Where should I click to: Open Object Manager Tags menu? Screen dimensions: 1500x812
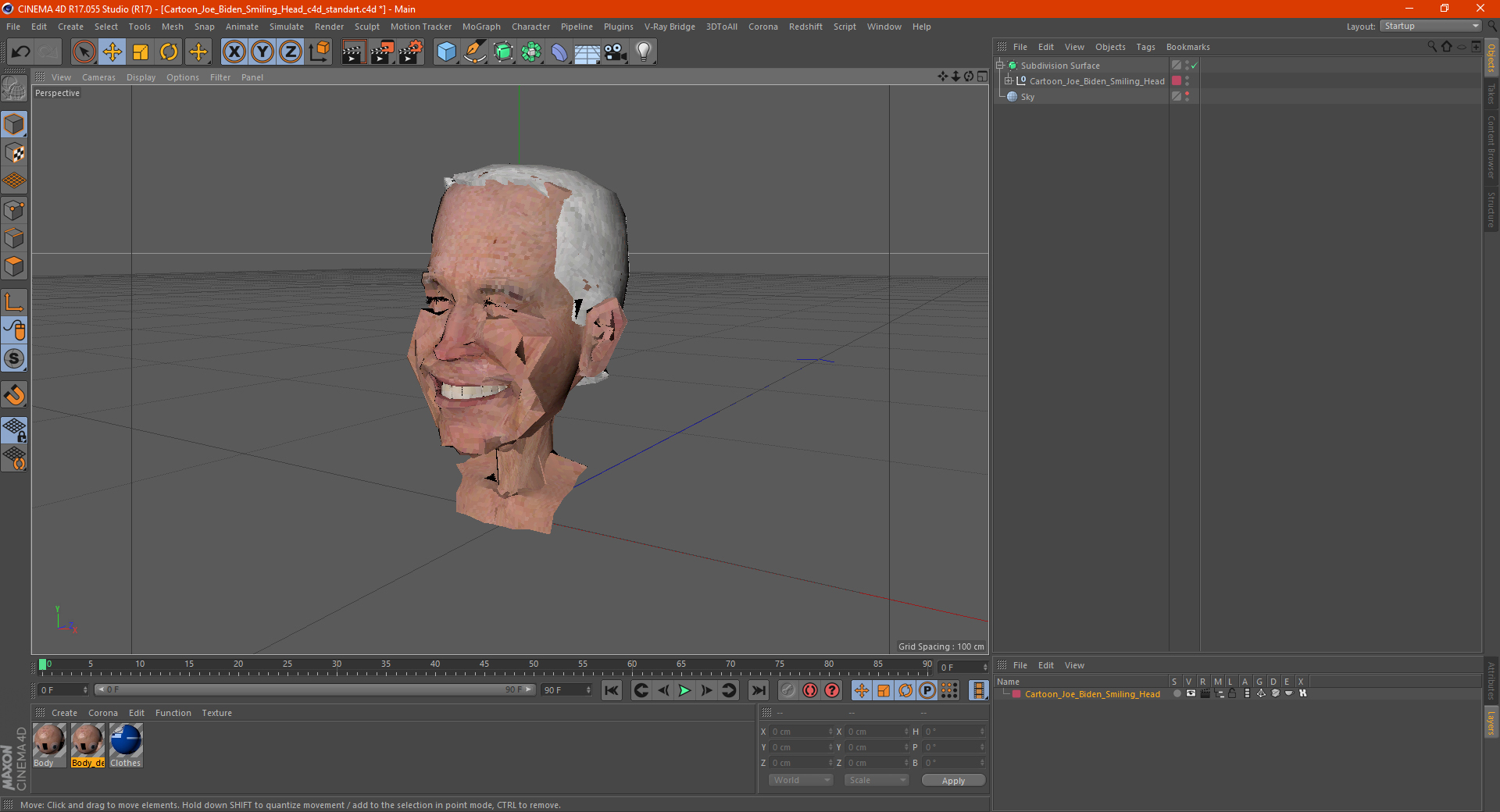tap(1145, 47)
